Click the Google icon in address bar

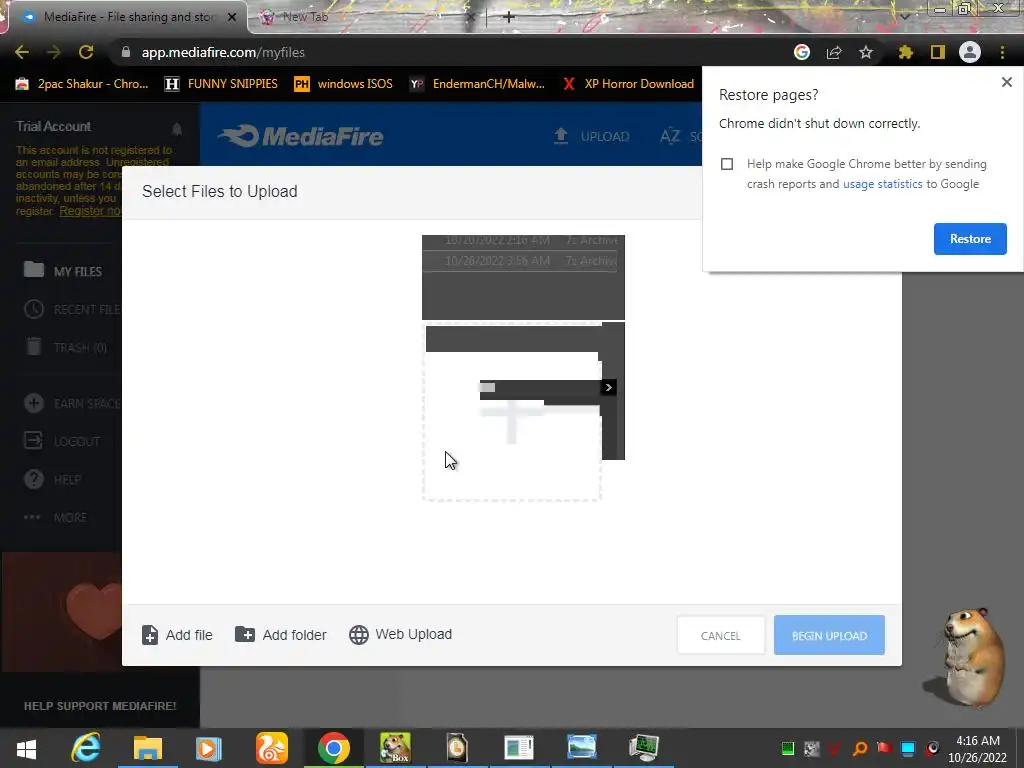(x=802, y=52)
